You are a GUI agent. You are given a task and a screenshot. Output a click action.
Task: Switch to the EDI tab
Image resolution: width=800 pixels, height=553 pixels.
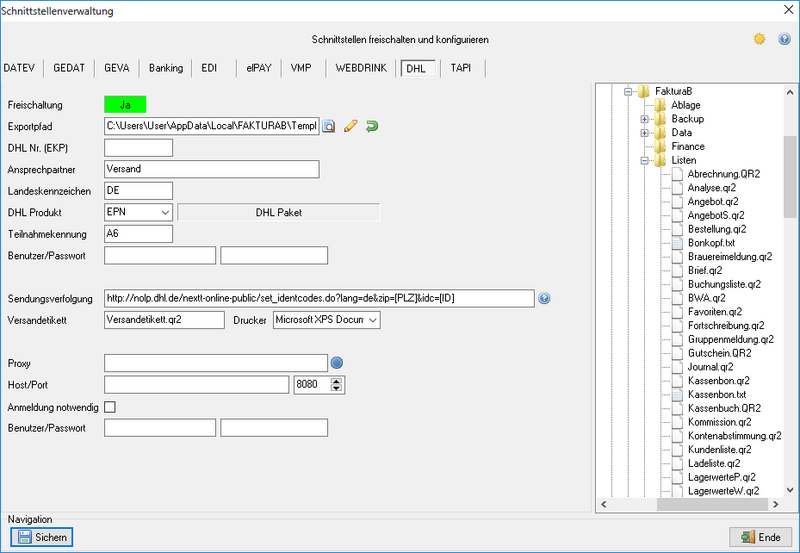[209, 68]
